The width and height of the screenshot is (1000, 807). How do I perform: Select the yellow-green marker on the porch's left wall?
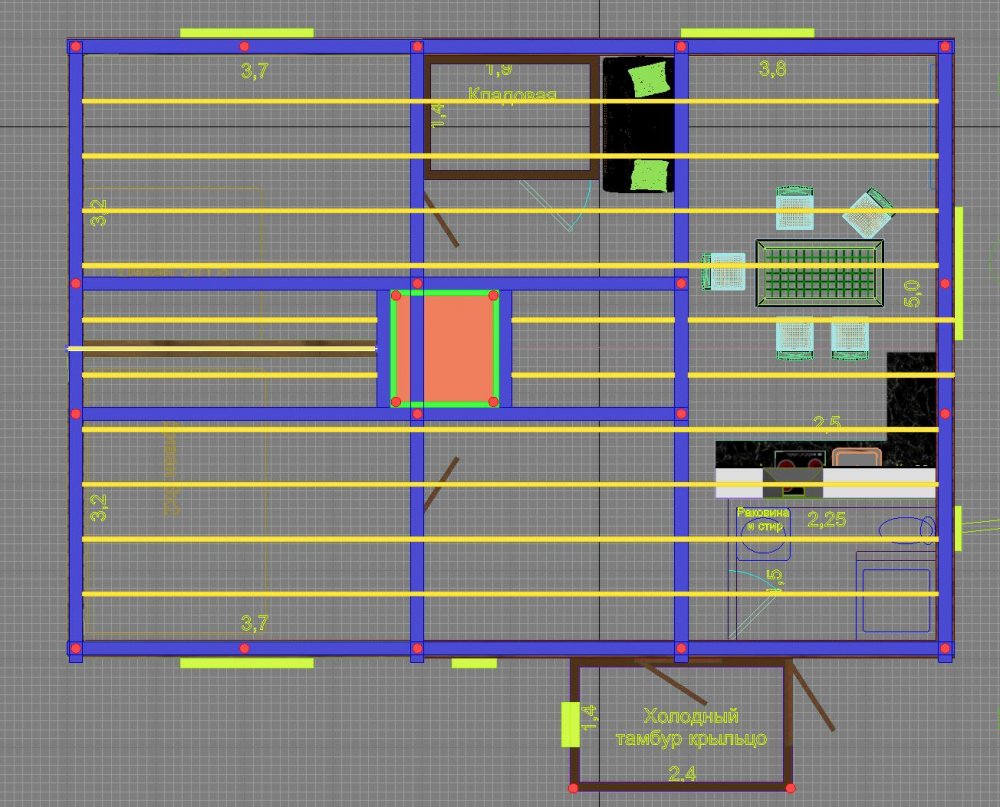coord(570,724)
